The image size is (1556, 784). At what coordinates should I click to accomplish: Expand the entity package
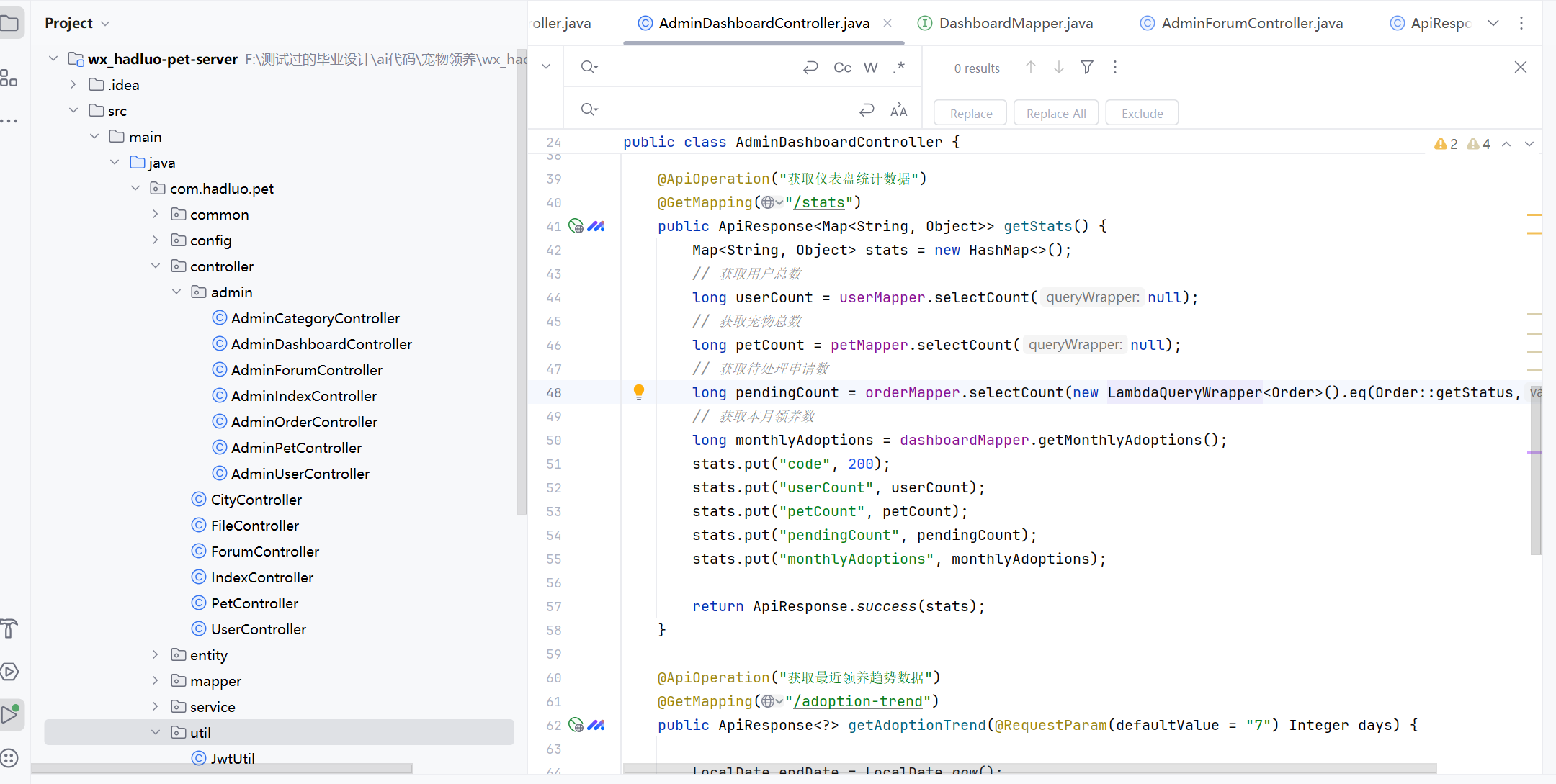click(155, 654)
